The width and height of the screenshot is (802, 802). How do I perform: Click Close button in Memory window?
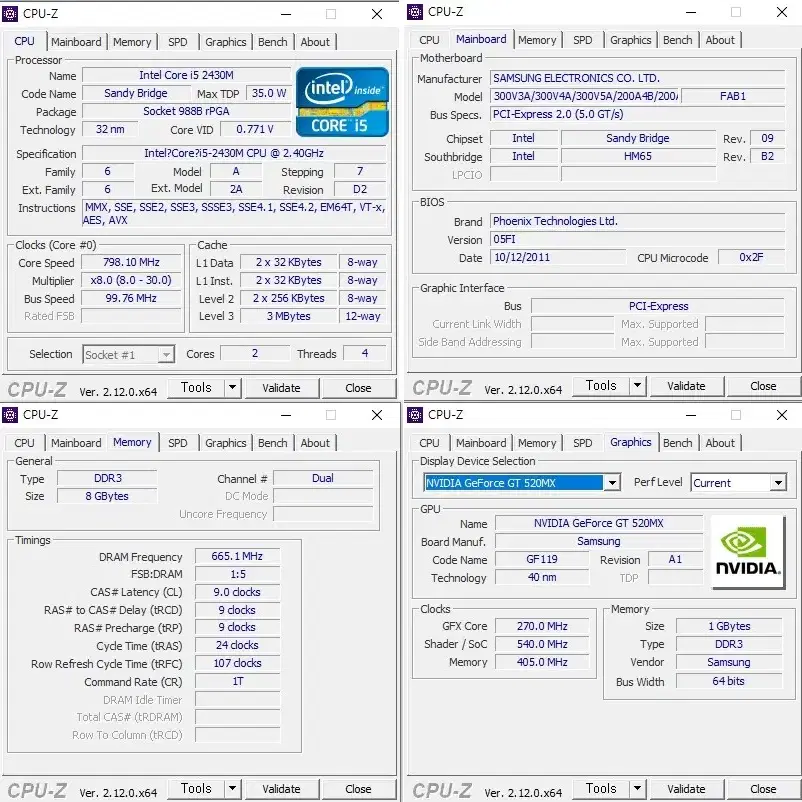pyautogui.click(x=358, y=789)
